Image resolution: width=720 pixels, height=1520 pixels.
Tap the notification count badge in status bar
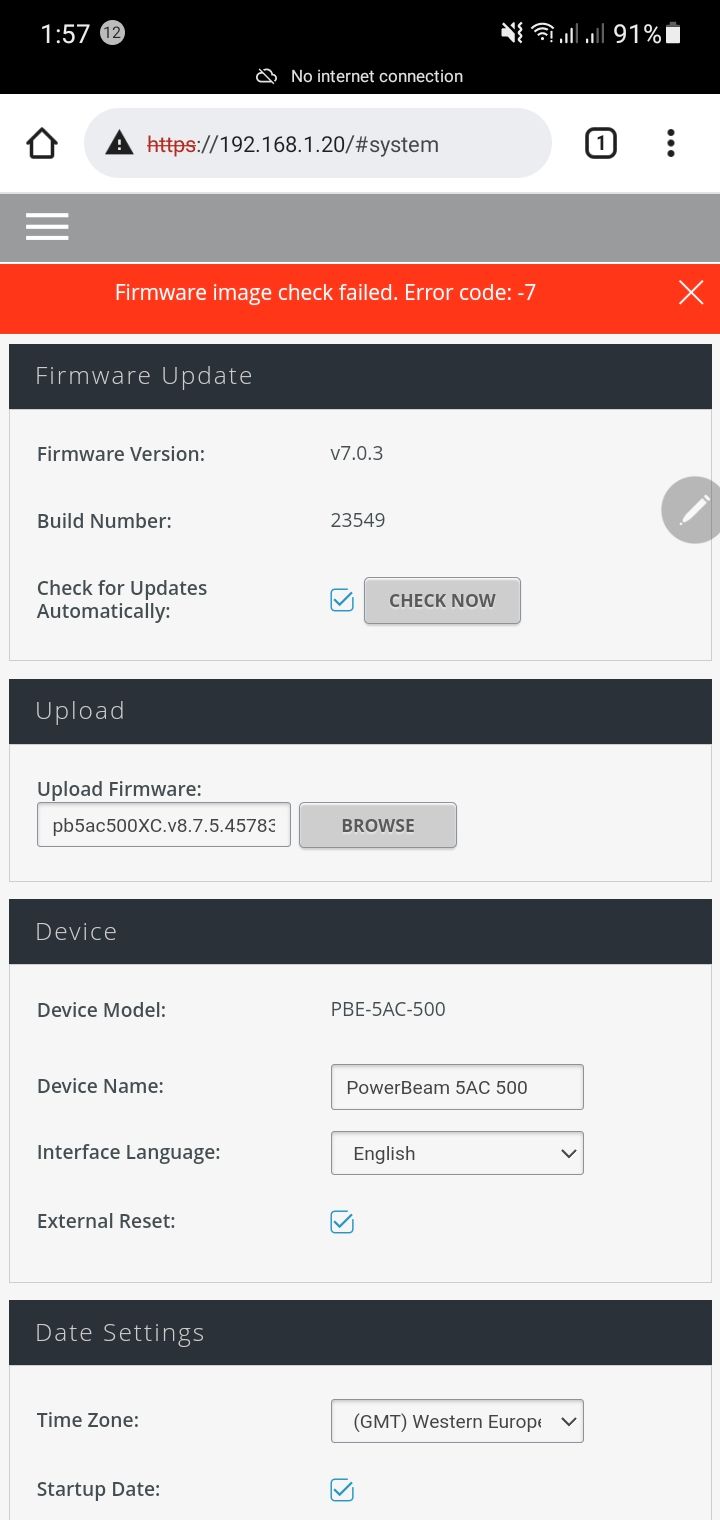[x=112, y=33]
